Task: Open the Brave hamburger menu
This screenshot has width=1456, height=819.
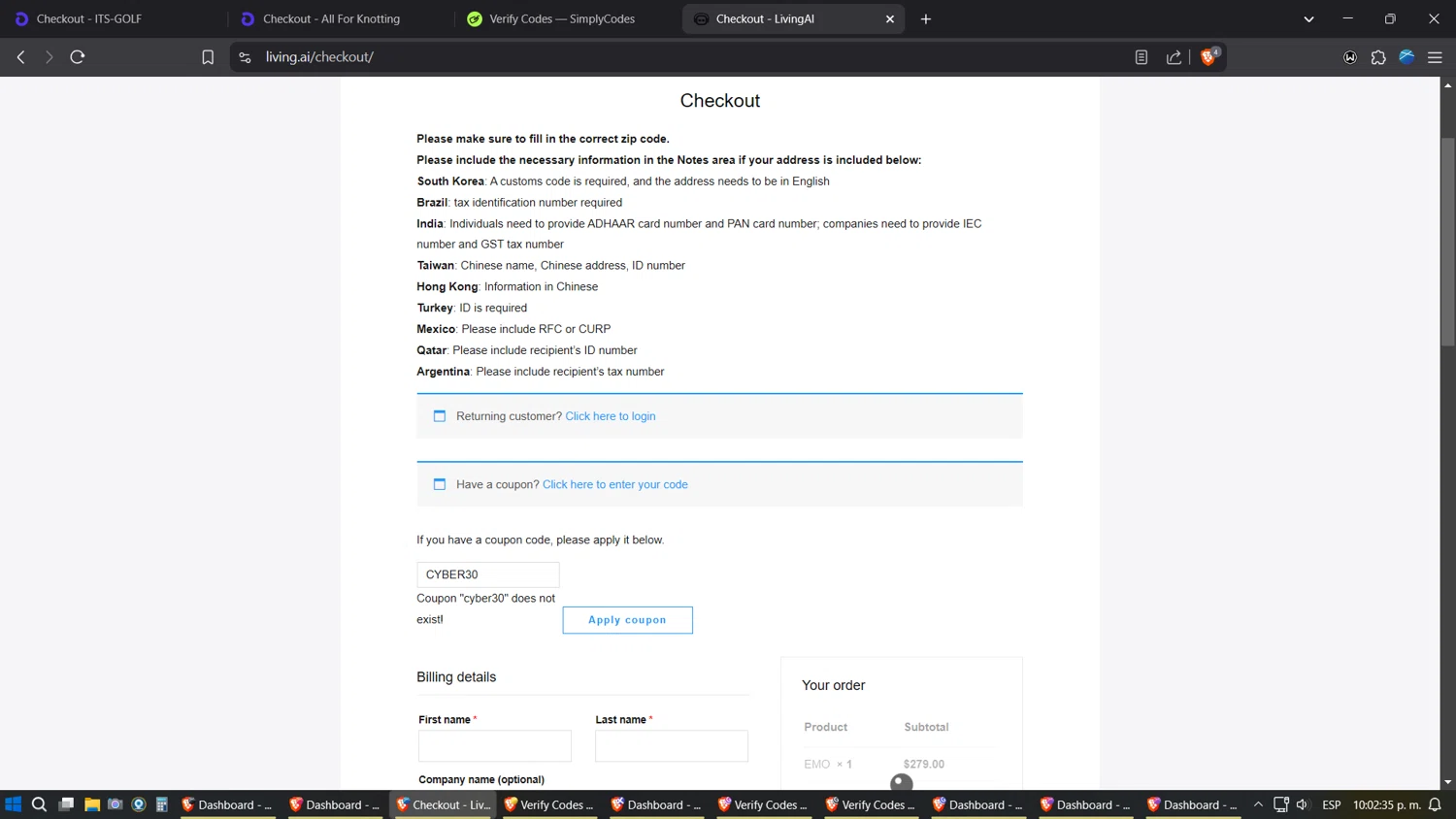Action: coord(1435,57)
